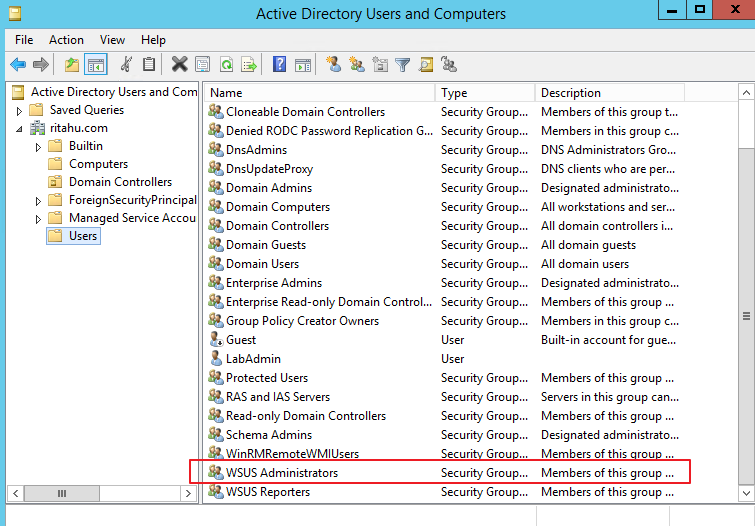Toggle show/hide console tree icon

[x=95, y=64]
